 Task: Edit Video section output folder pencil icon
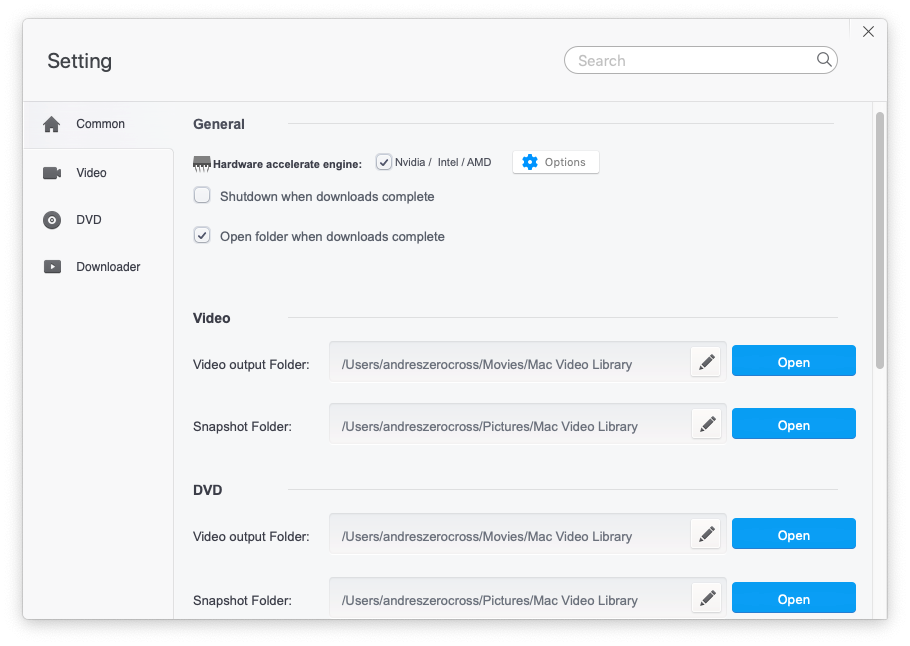point(706,362)
